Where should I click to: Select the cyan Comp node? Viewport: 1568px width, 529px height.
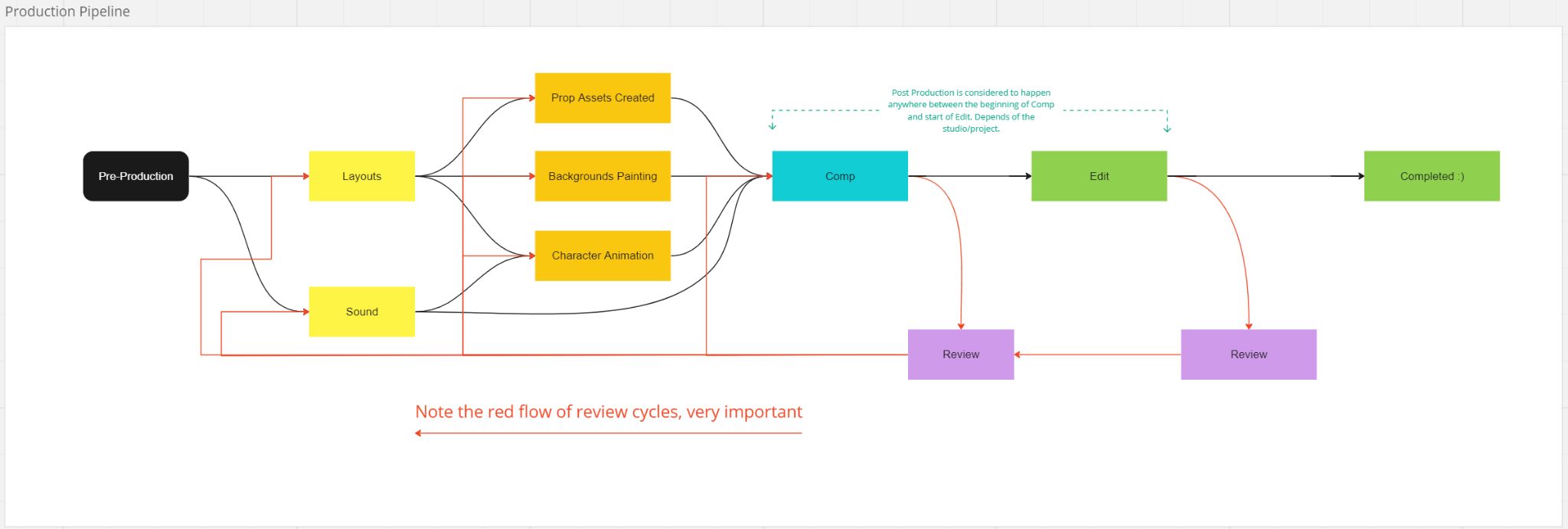click(840, 176)
